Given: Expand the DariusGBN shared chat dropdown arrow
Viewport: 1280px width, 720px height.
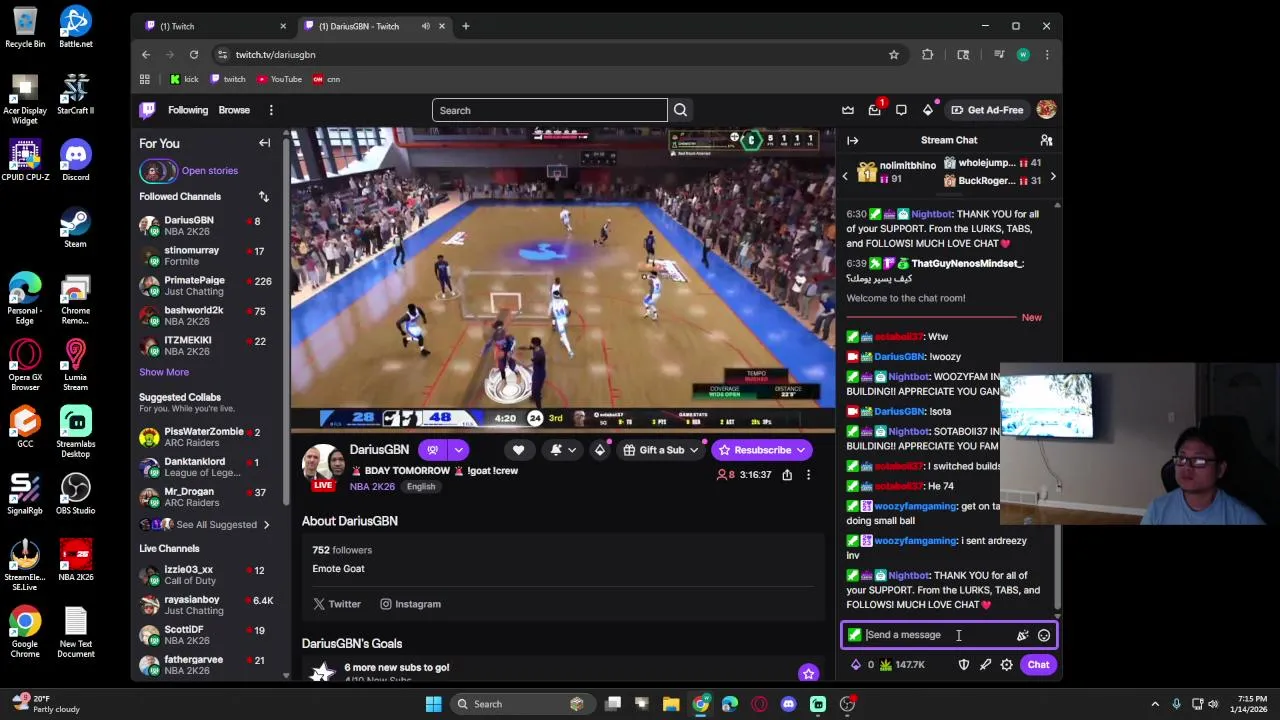Looking at the screenshot, I should pos(458,450).
